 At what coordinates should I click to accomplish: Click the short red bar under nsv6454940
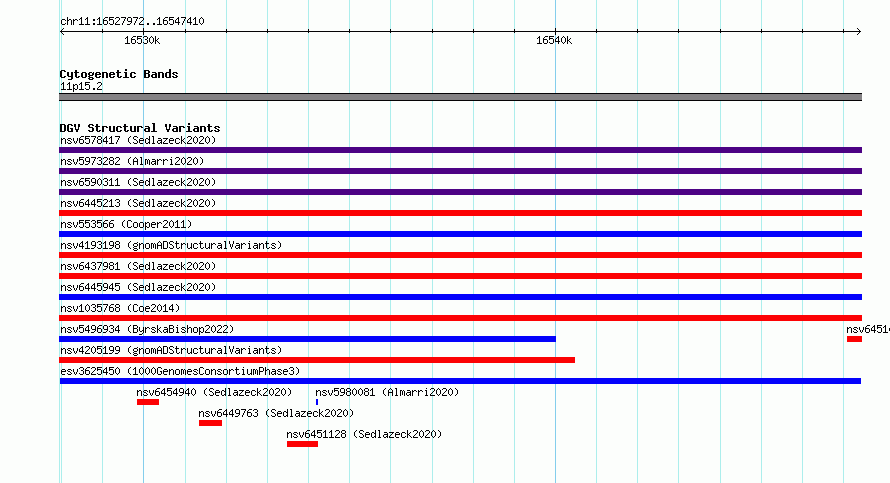click(148, 402)
